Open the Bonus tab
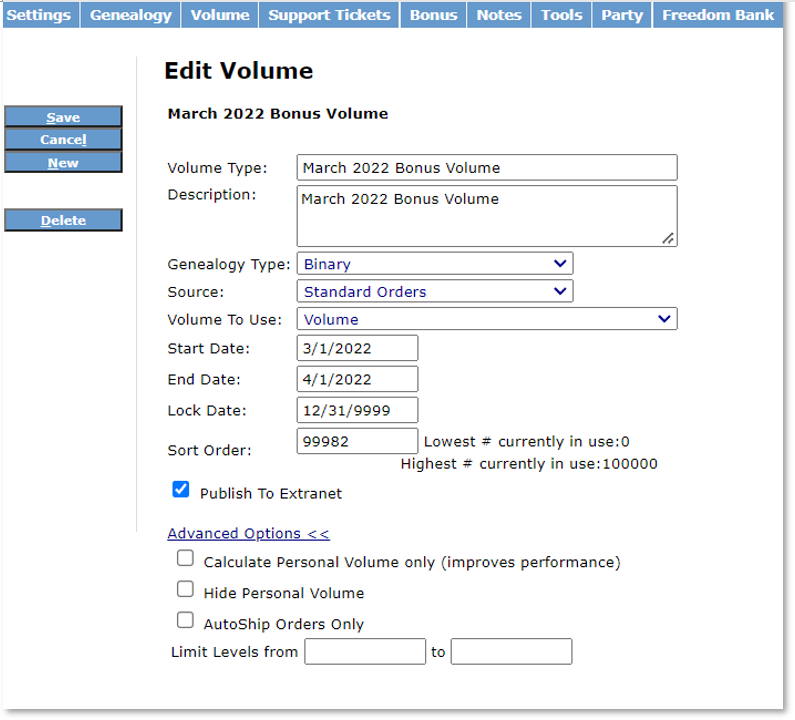Image resolution: width=795 pixels, height=720 pixels. pyautogui.click(x=433, y=15)
